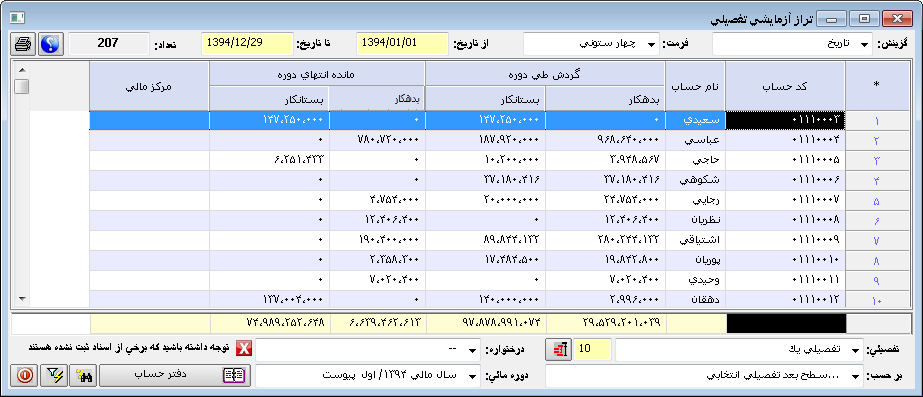923x397 pixels.
Task: Click account code cell in نظريان row
Action: (x=785, y=221)
